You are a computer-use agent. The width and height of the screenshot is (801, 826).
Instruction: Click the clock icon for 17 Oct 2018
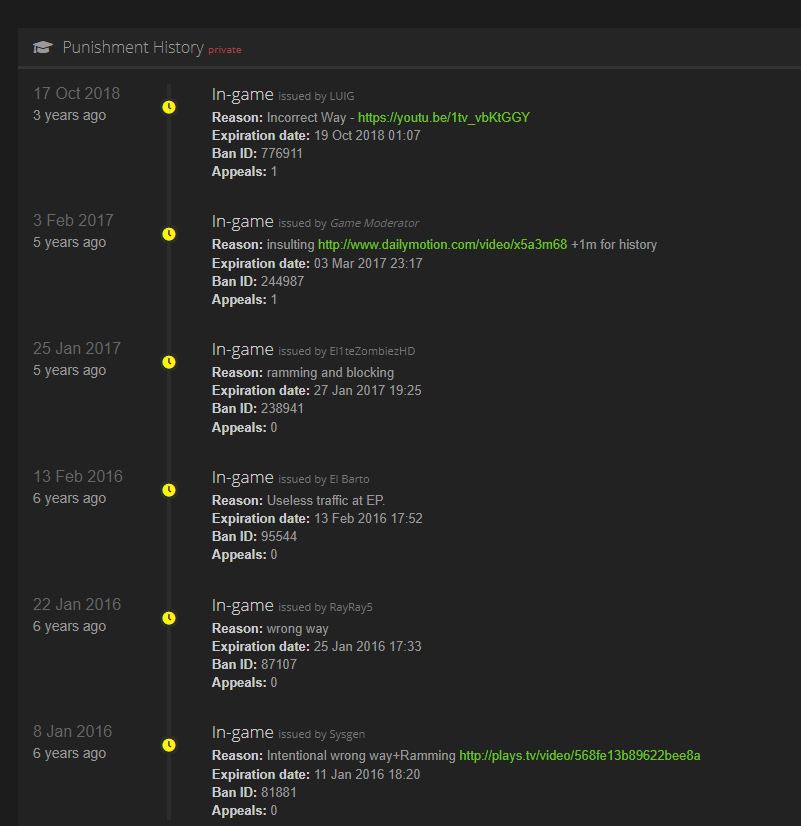169,106
